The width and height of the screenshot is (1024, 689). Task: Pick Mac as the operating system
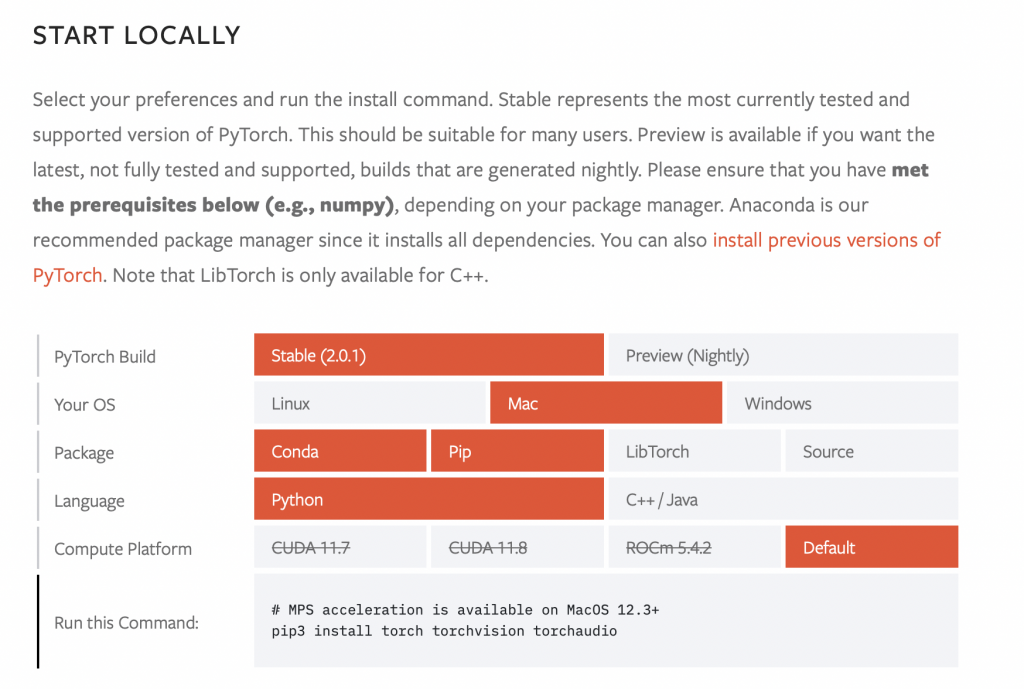point(605,403)
